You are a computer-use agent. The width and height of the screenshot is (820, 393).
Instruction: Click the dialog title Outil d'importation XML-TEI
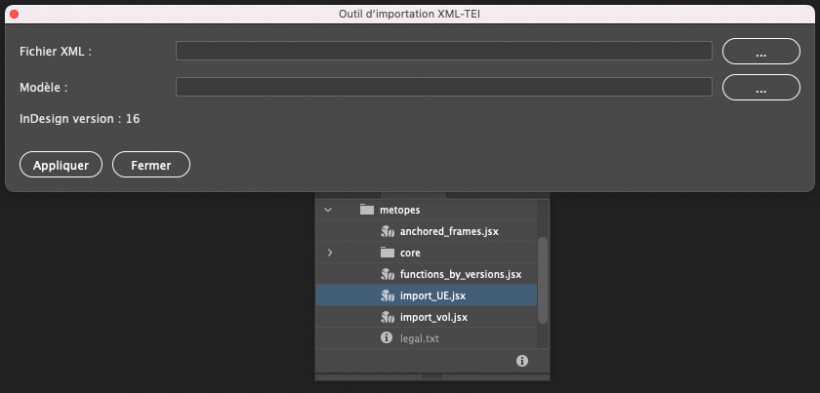tap(409, 14)
